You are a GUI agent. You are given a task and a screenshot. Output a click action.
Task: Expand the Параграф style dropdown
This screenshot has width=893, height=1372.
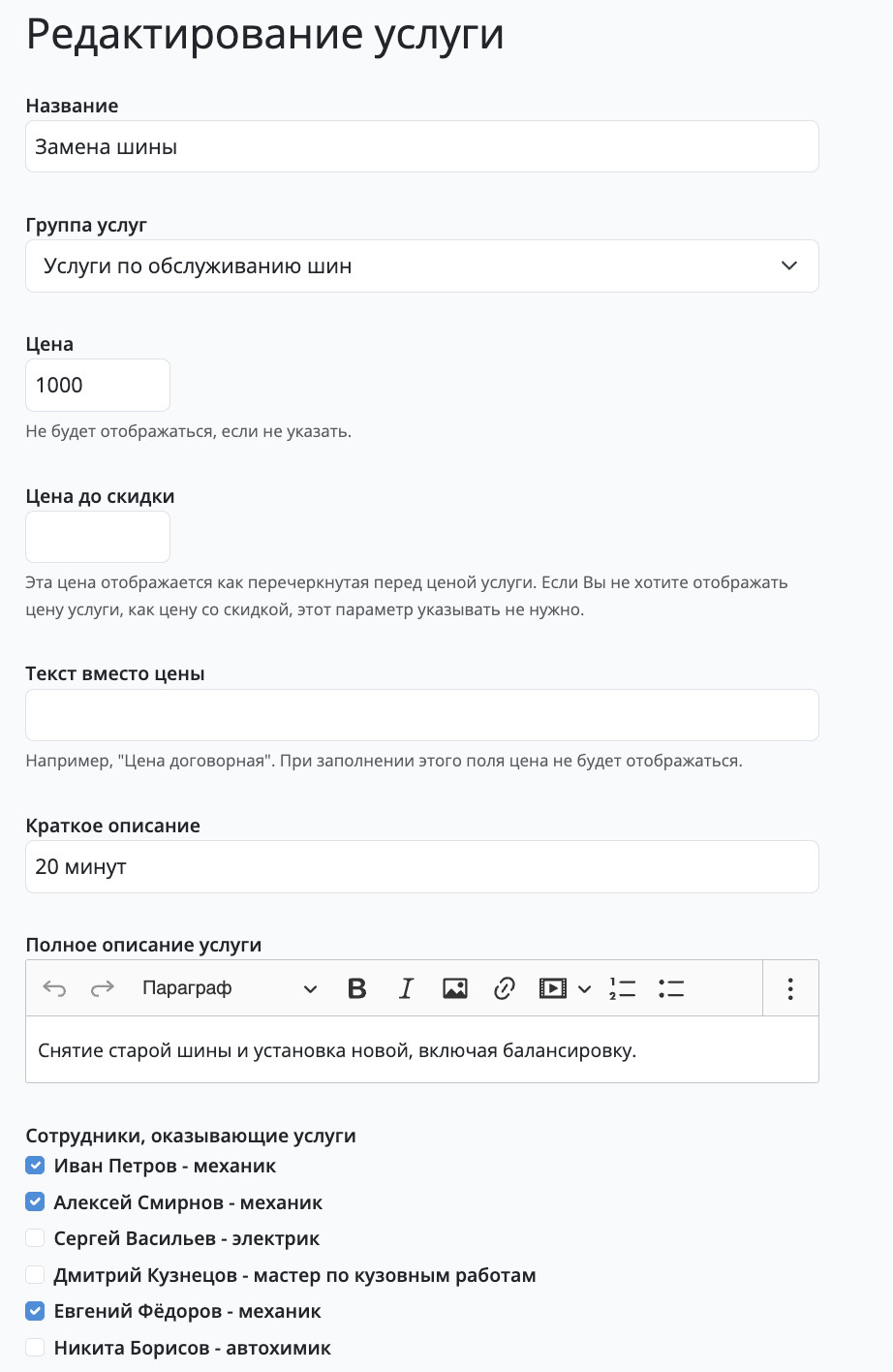pos(230,988)
